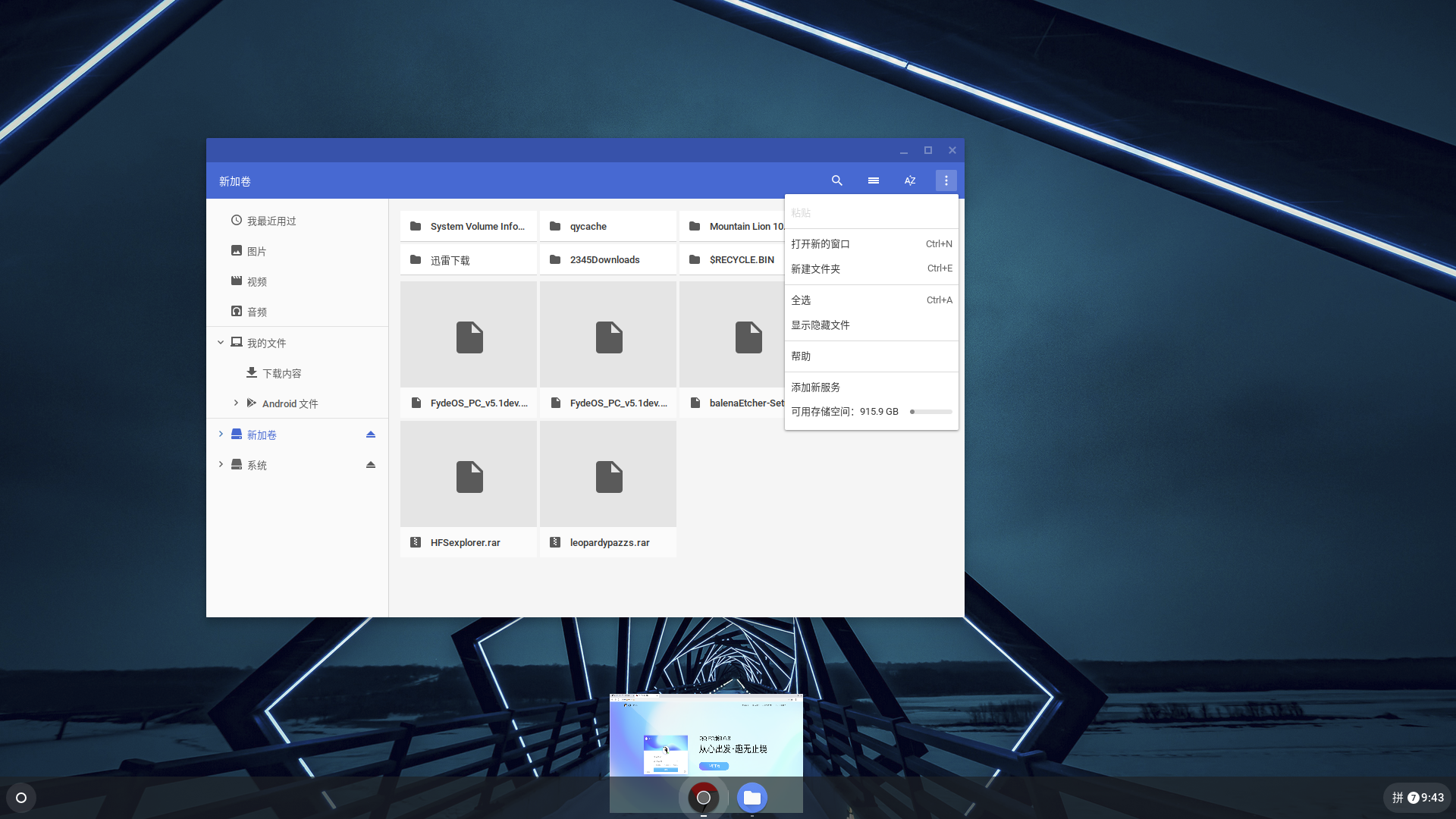
Task: Select the HFSexplorer.rar file thumbnail
Action: point(468,475)
